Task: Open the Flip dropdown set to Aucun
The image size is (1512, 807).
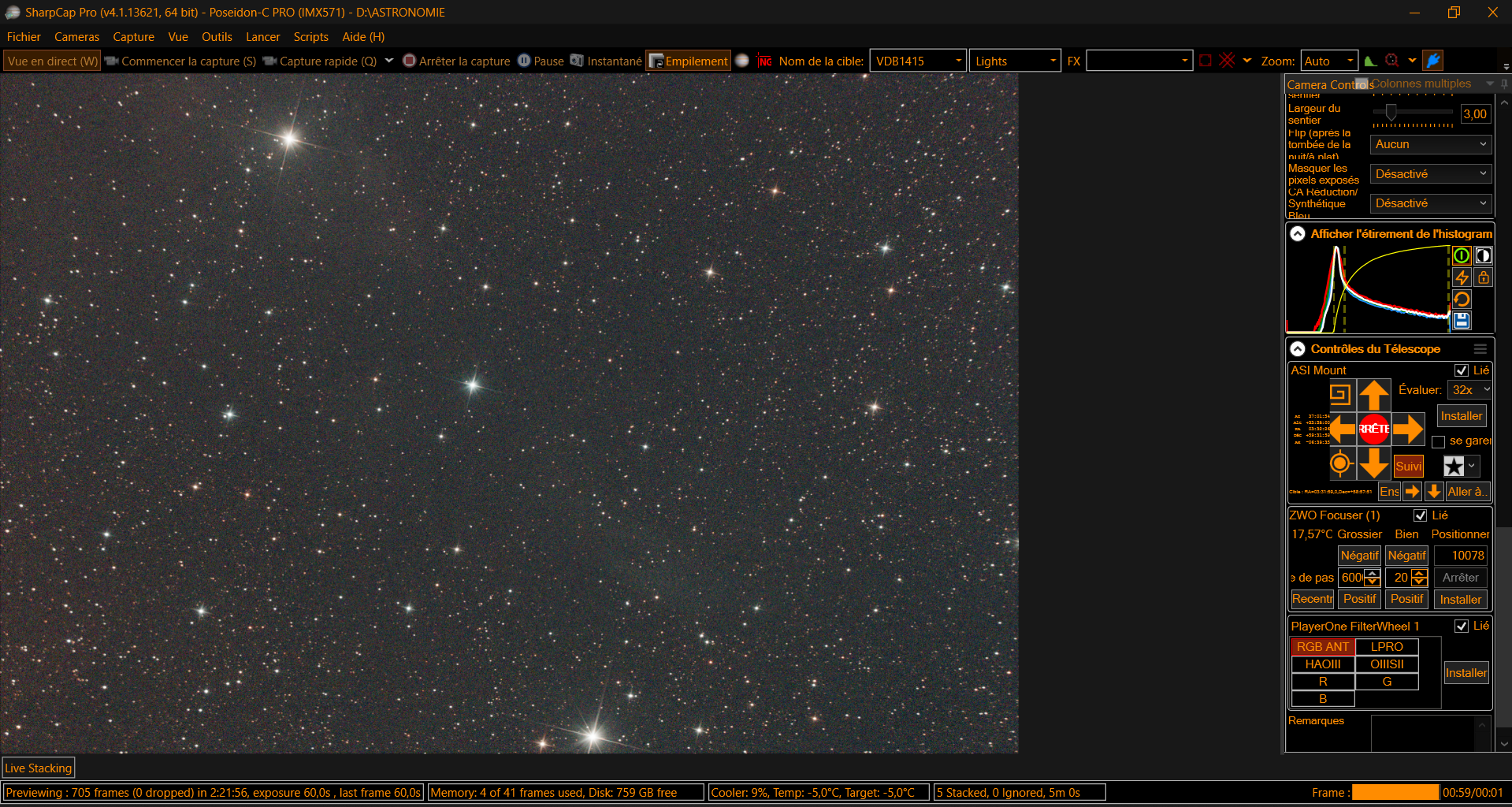Action: pyautogui.click(x=1431, y=144)
